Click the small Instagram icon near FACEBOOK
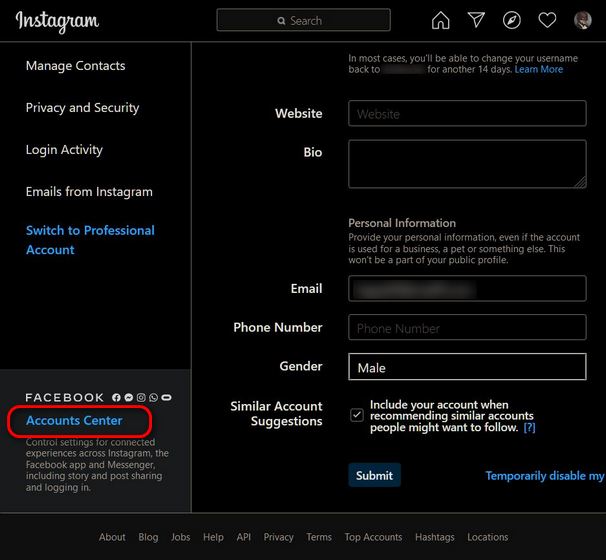Screen dimensions: 606x560 tap(141, 397)
